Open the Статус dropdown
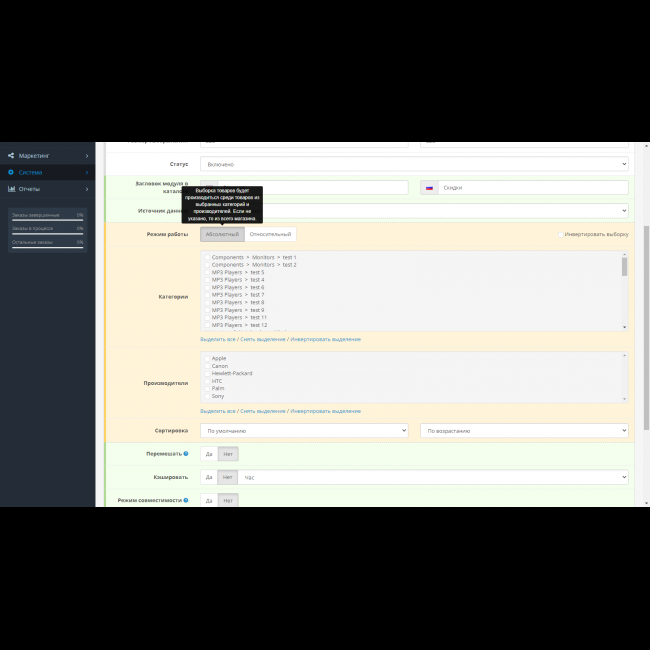Screen dimensions: 650x650 point(414,164)
